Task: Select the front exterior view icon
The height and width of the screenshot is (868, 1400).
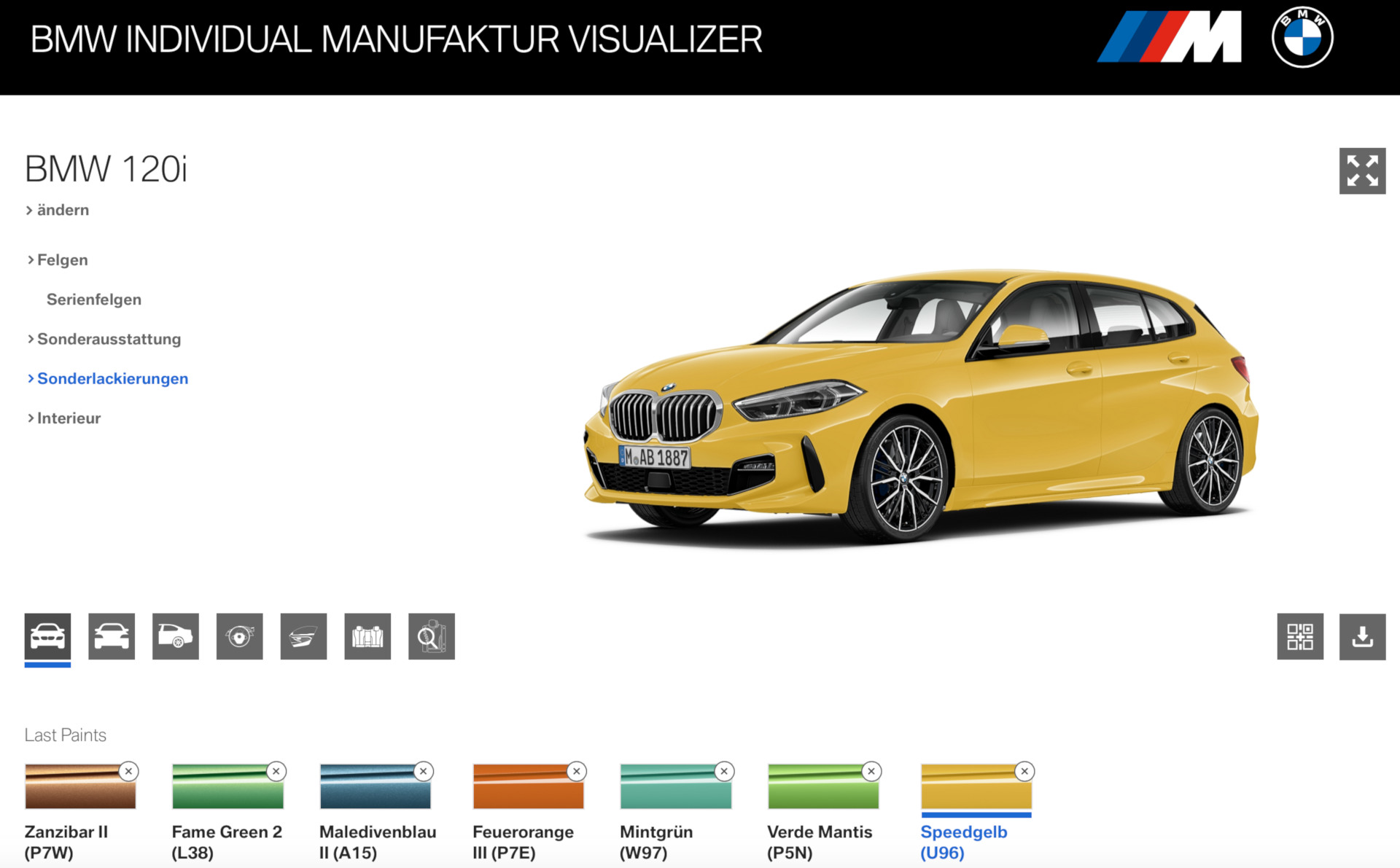Action: pos(47,636)
